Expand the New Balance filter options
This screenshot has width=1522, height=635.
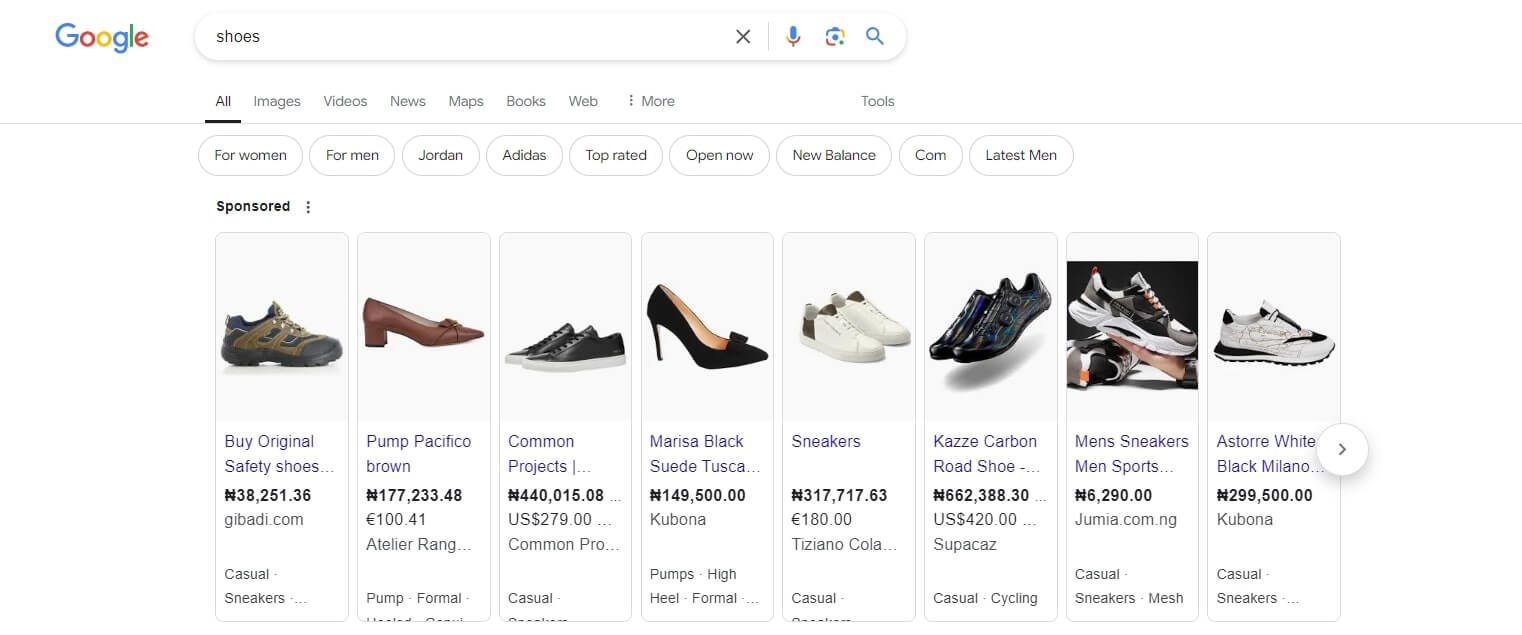(833, 155)
